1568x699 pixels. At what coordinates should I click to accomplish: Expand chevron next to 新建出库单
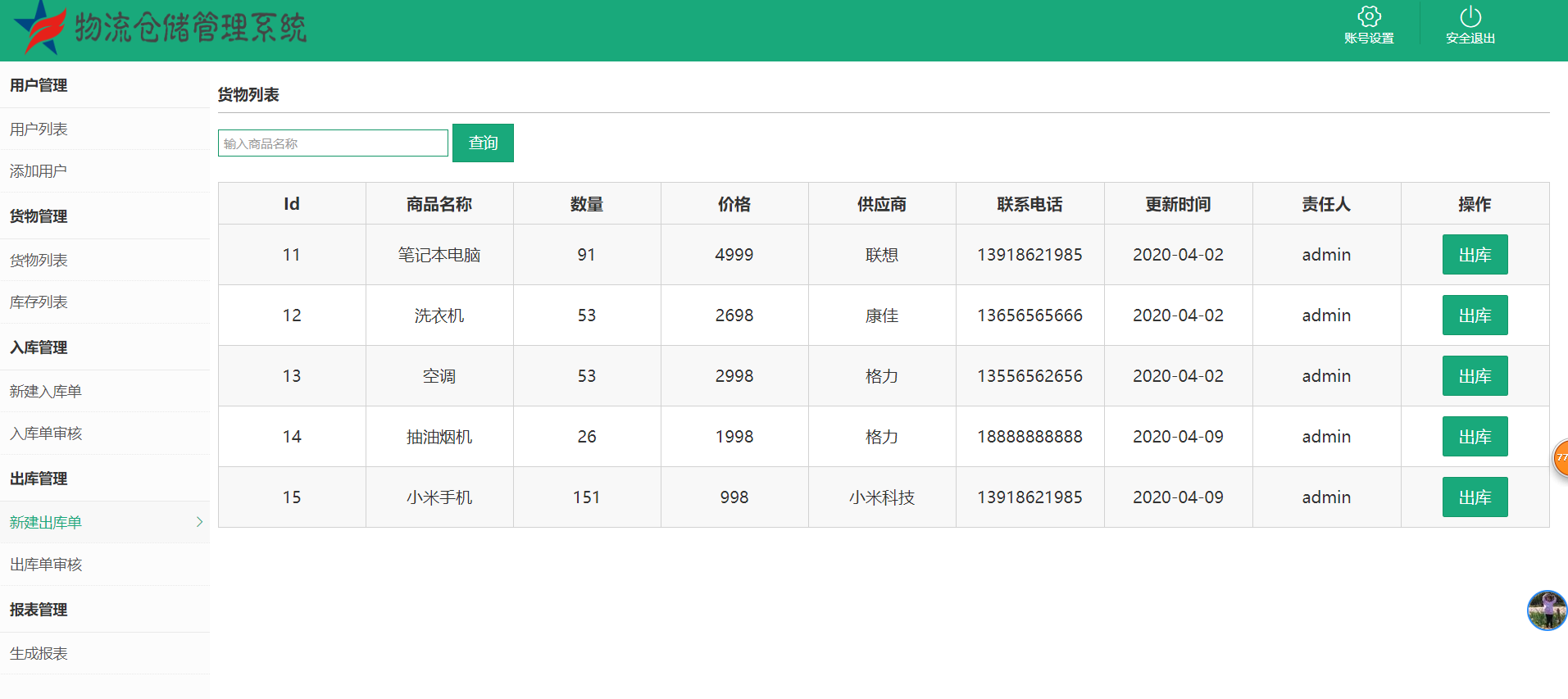click(199, 522)
